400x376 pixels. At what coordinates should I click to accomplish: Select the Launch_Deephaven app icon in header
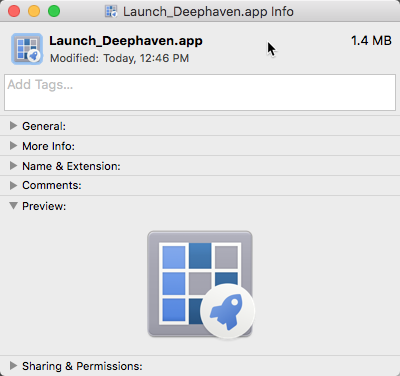click(27, 49)
